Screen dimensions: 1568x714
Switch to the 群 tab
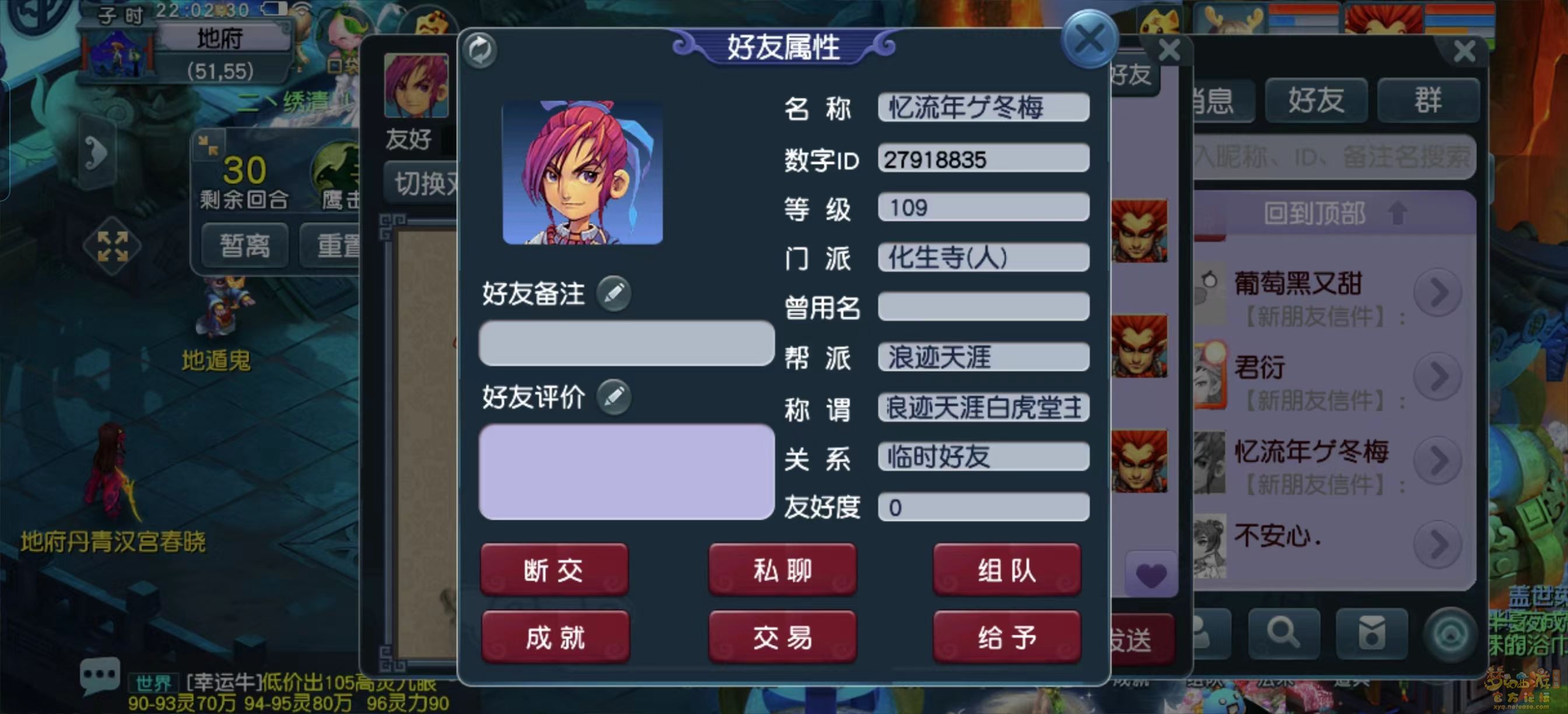(1428, 100)
